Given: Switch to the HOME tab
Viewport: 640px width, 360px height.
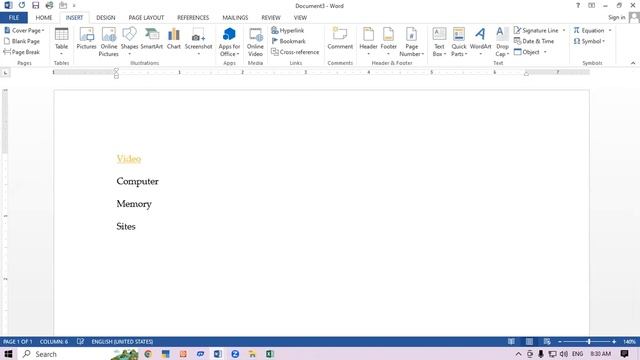Looking at the screenshot, I should 44,18.
